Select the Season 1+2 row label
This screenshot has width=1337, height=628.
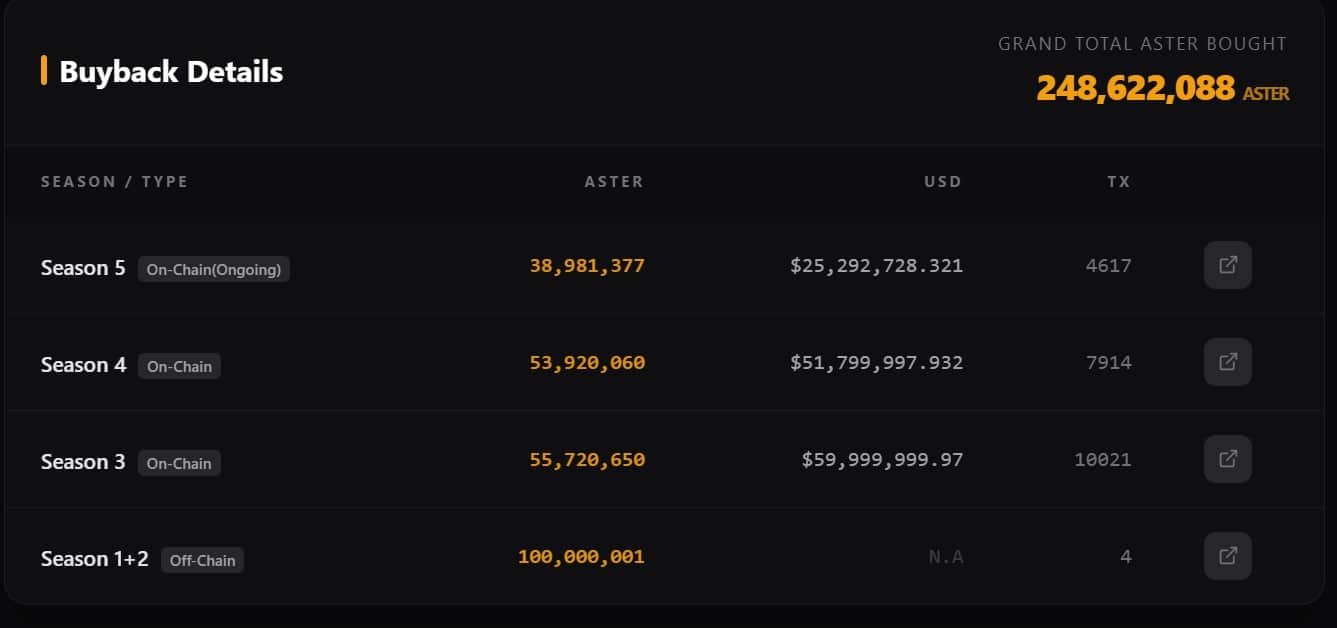(94, 559)
